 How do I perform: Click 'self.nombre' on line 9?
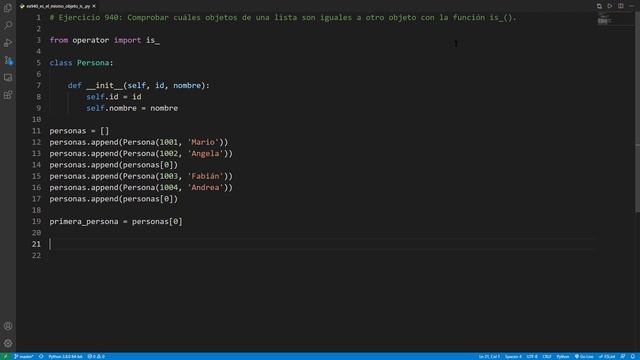click(x=111, y=108)
